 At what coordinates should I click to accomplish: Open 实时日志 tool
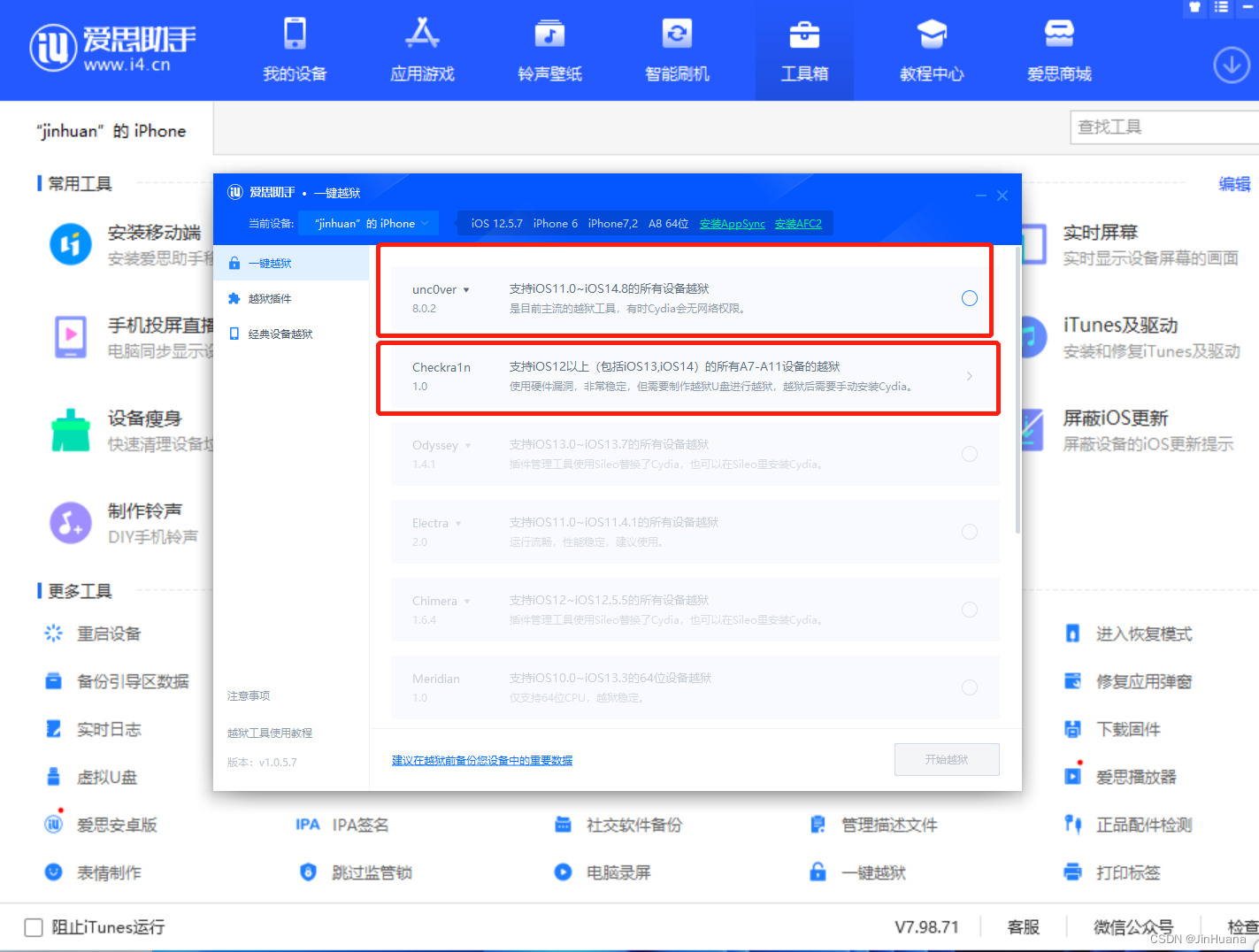[93, 729]
